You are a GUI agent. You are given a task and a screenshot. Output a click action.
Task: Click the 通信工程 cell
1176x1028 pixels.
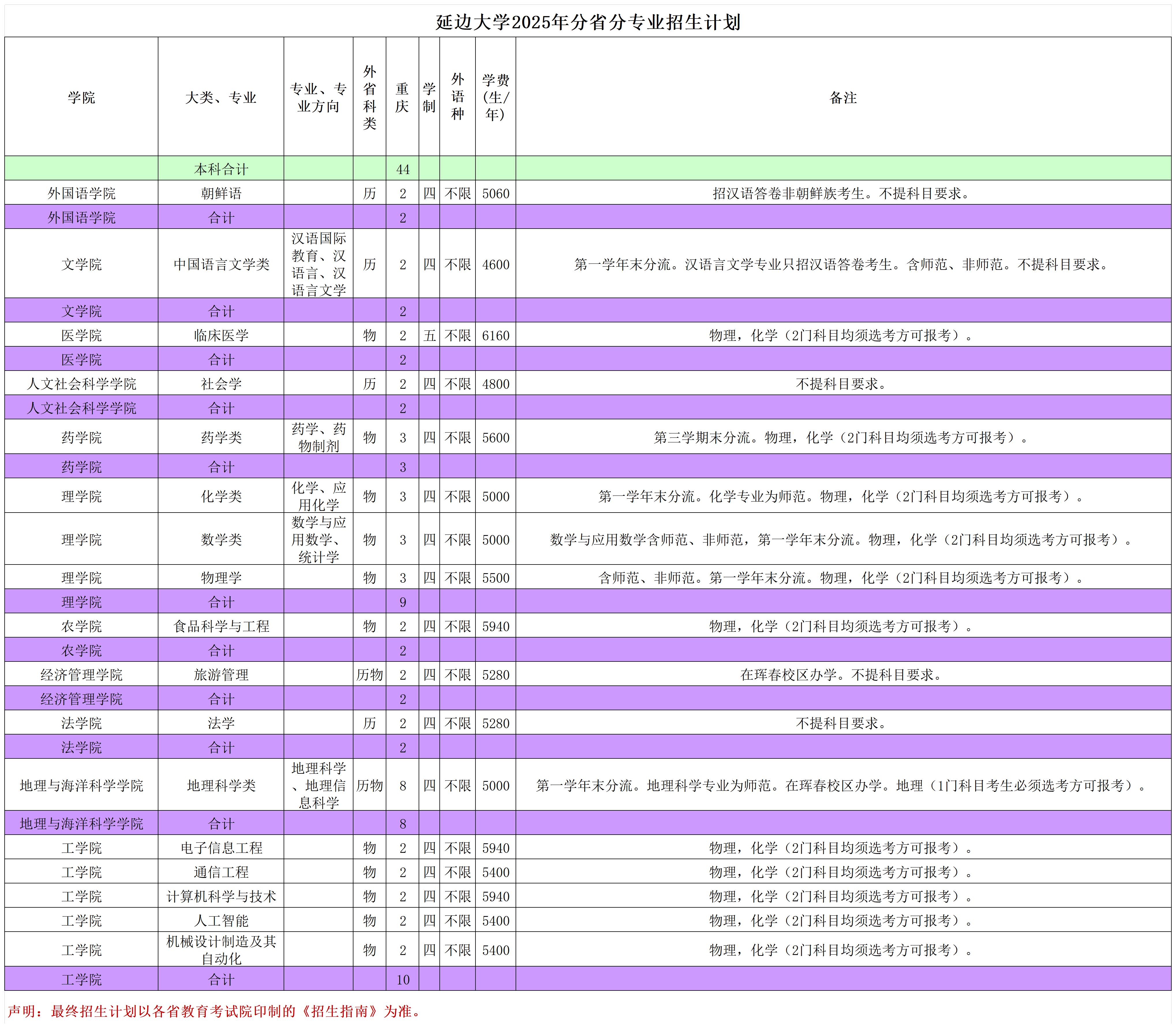point(221,871)
